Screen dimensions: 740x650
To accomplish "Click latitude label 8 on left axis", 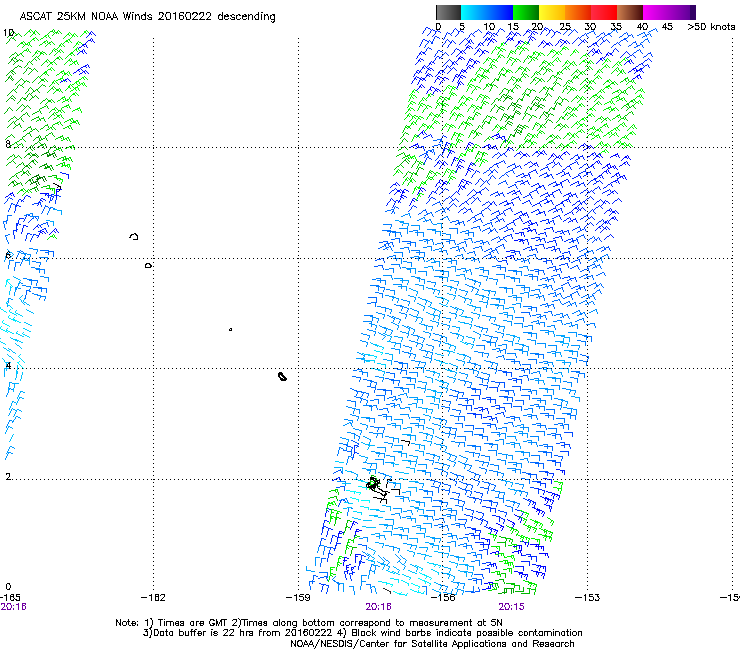I will pos(8,144).
